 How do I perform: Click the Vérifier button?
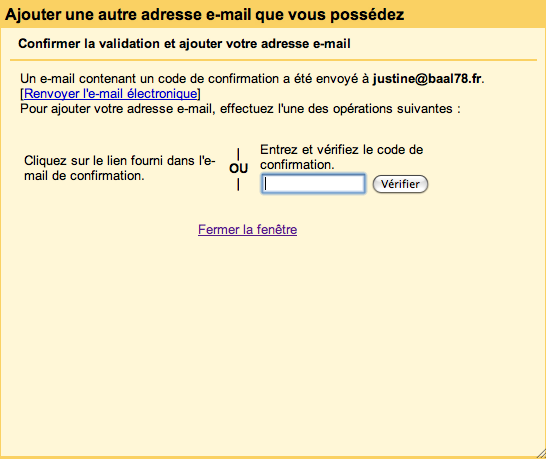click(400, 184)
